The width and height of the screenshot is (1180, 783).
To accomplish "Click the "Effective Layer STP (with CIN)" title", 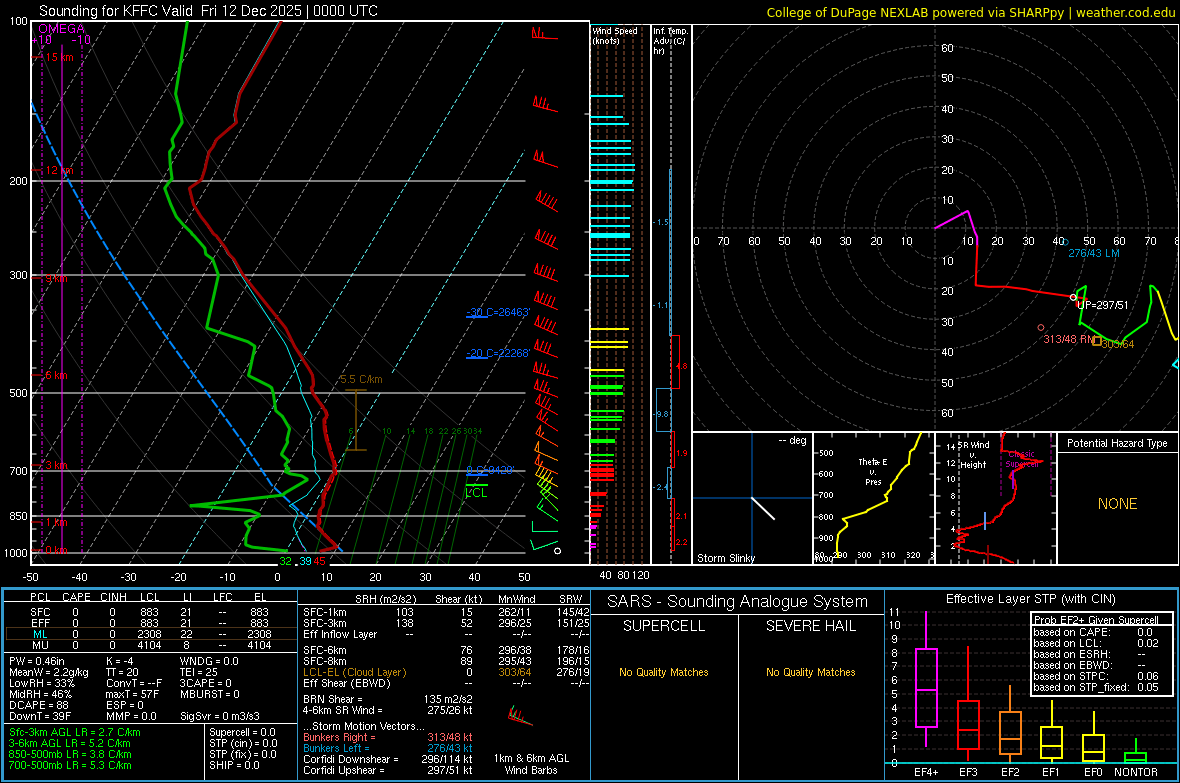I will 1030,599.
